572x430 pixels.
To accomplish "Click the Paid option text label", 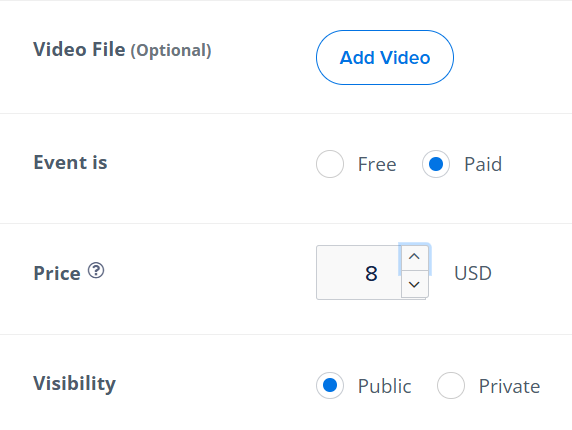I will [x=483, y=164].
